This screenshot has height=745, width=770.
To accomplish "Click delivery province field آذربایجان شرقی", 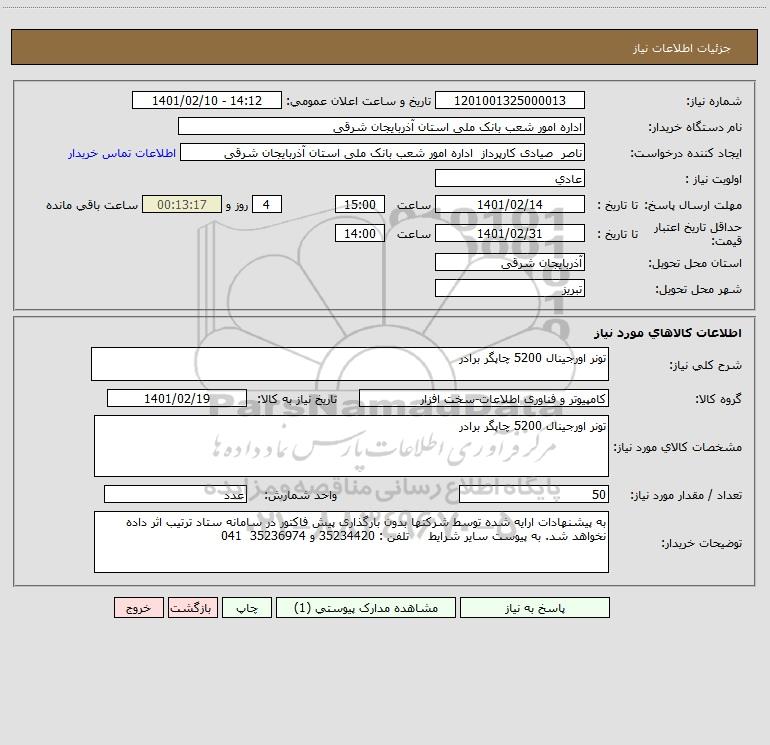I will click(510, 262).
